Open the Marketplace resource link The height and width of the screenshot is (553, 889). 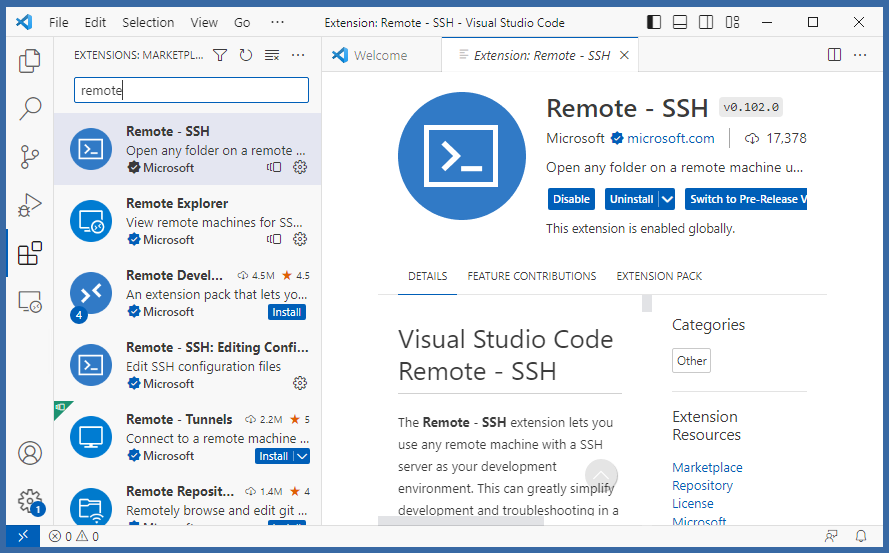707,467
